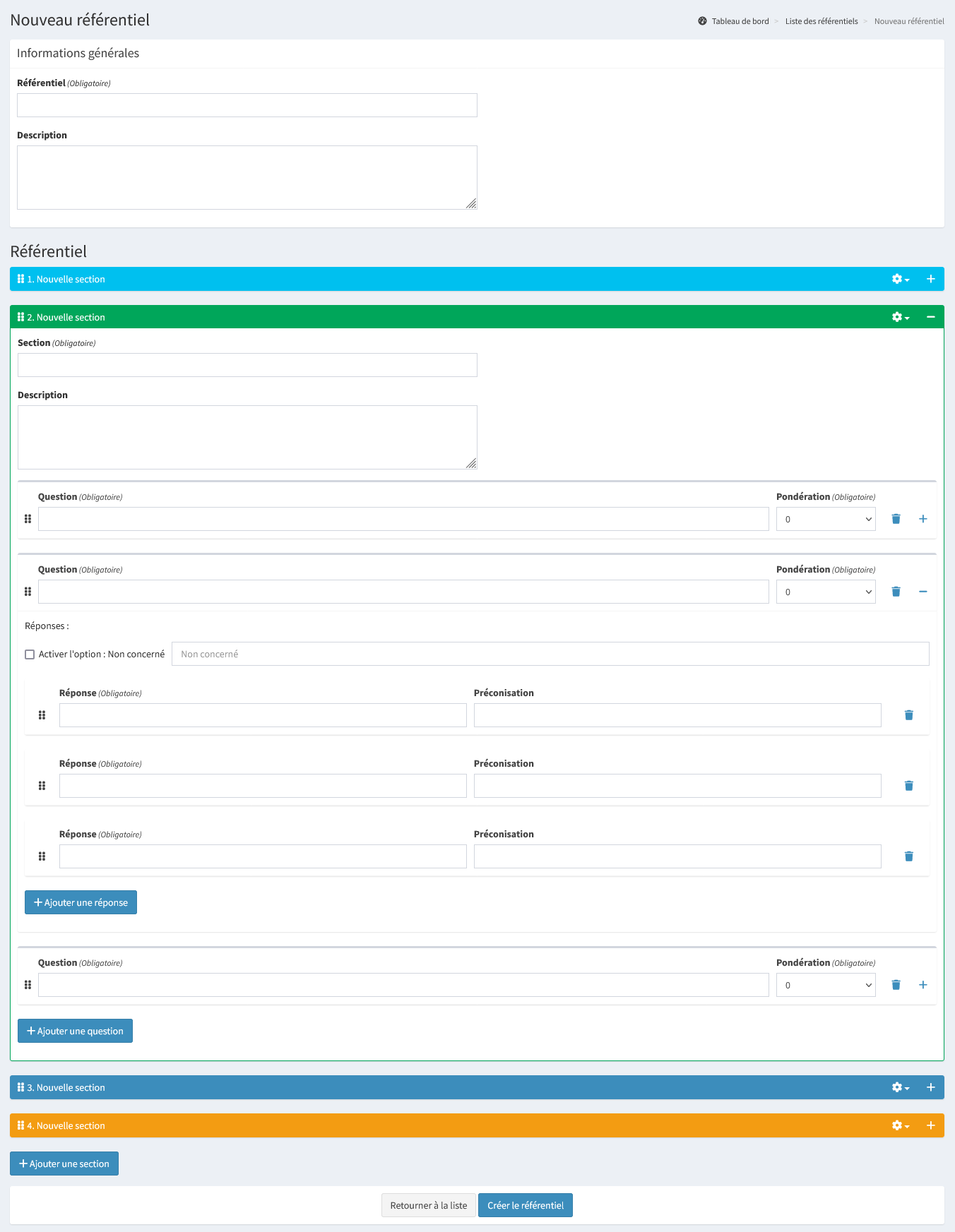Image resolution: width=955 pixels, height=1232 pixels.
Task: Click the trash icon of the first Réponse row
Action: (908, 715)
